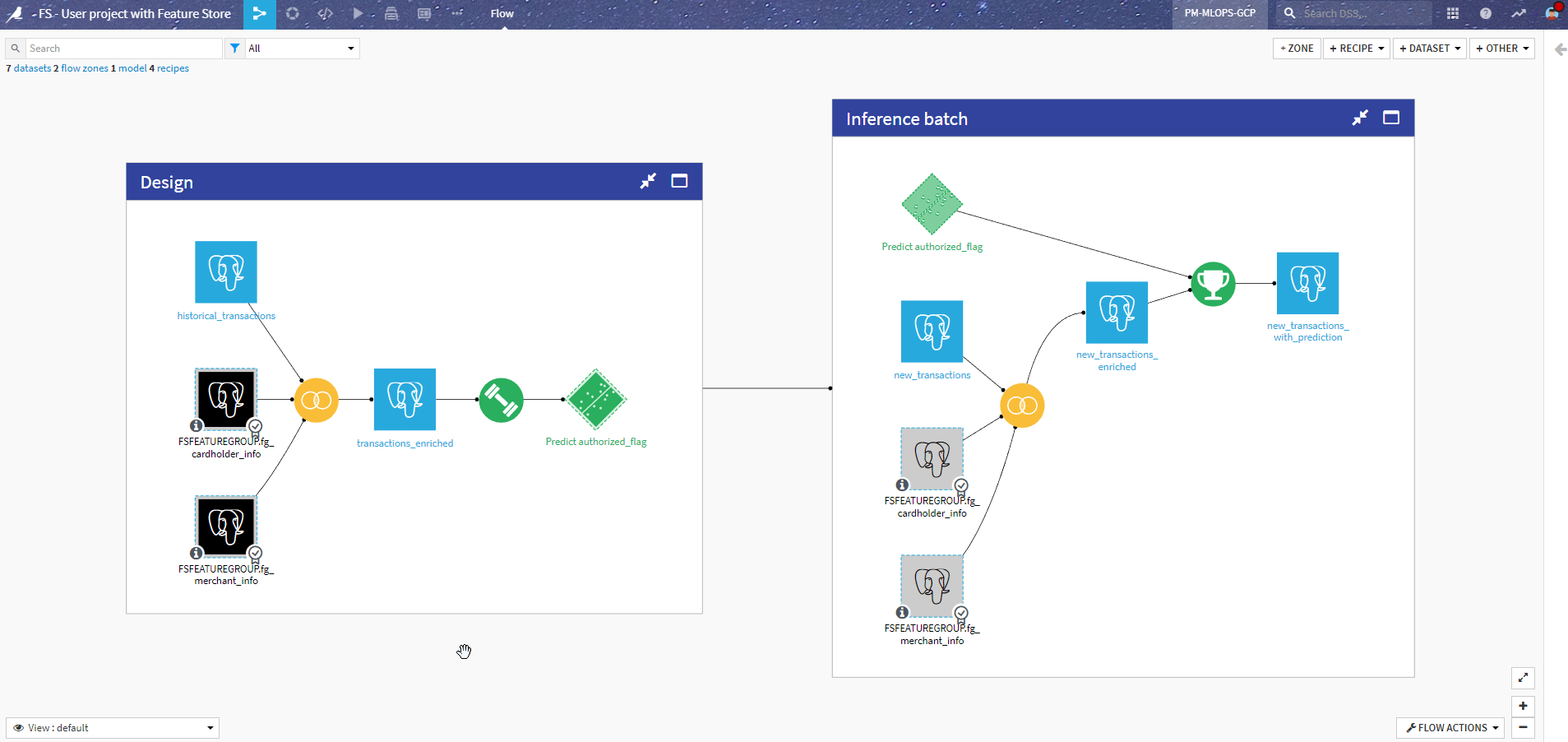Image resolution: width=1568 pixels, height=742 pixels.
Task: Toggle the filter funnel next to the search box
Action: (234, 48)
